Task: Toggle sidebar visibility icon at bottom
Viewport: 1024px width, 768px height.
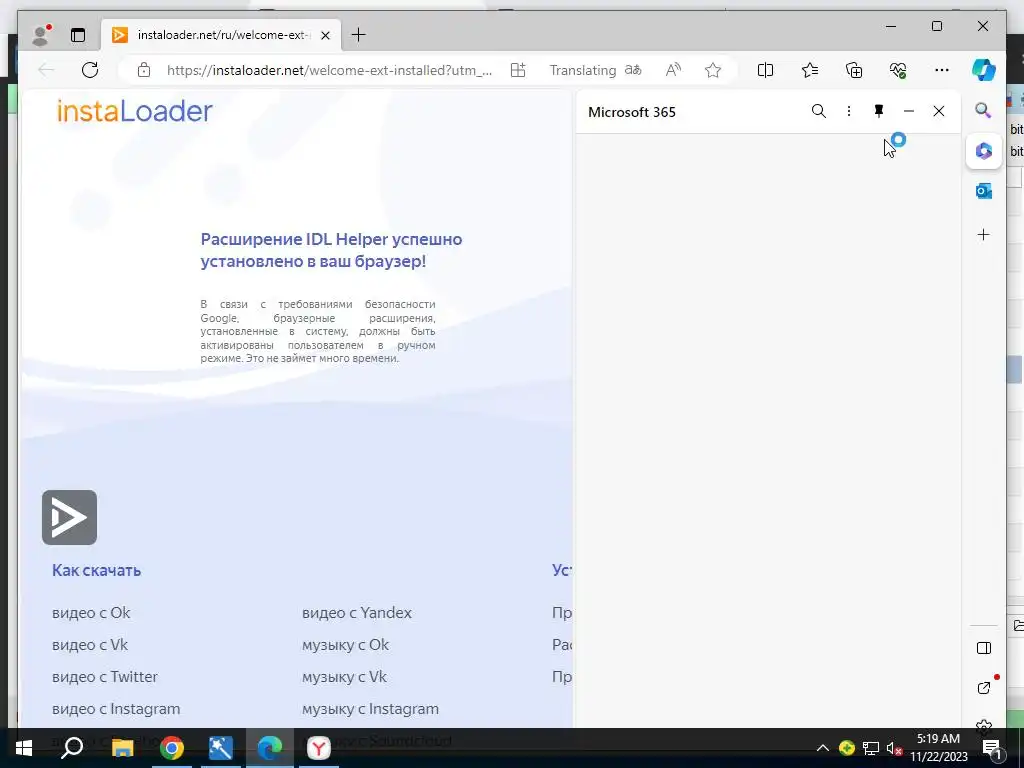Action: click(984, 648)
